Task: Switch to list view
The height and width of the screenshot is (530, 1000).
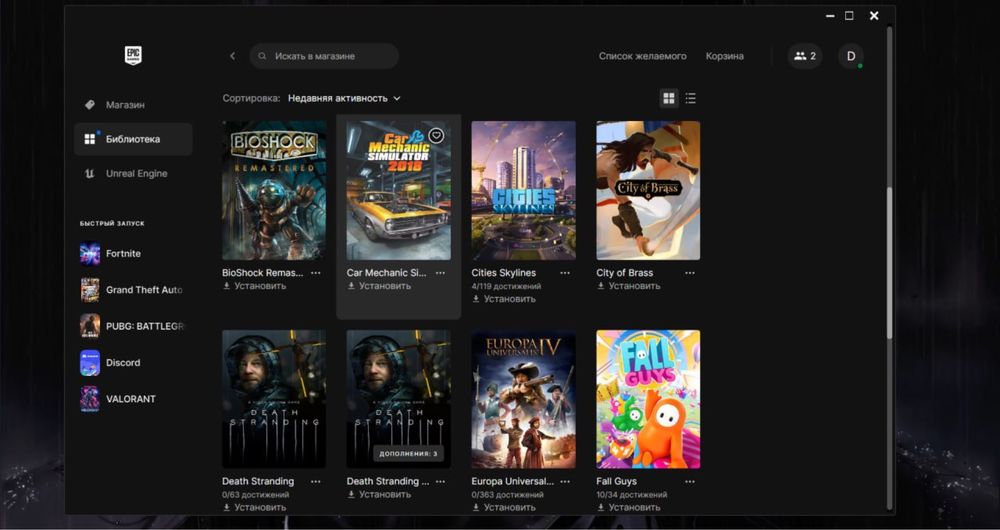Action: pyautogui.click(x=691, y=98)
